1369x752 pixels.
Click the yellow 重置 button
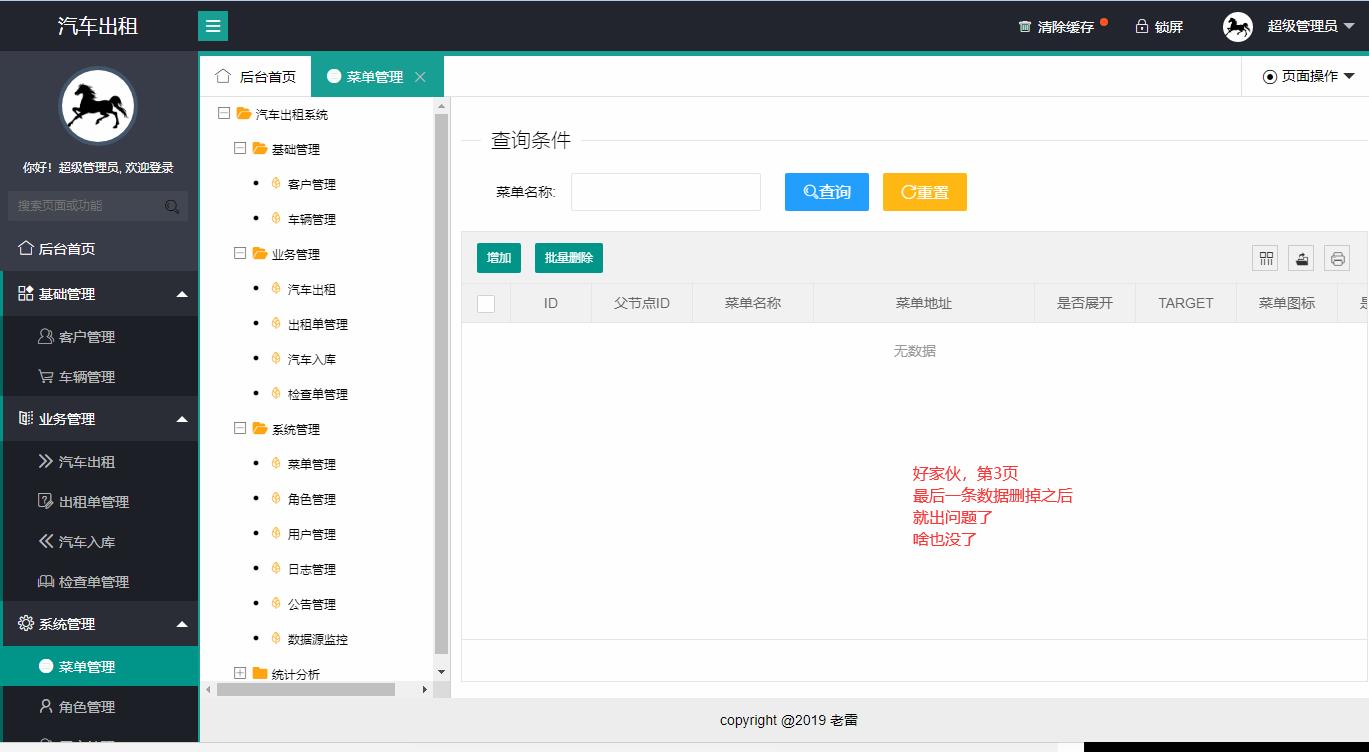[925, 192]
